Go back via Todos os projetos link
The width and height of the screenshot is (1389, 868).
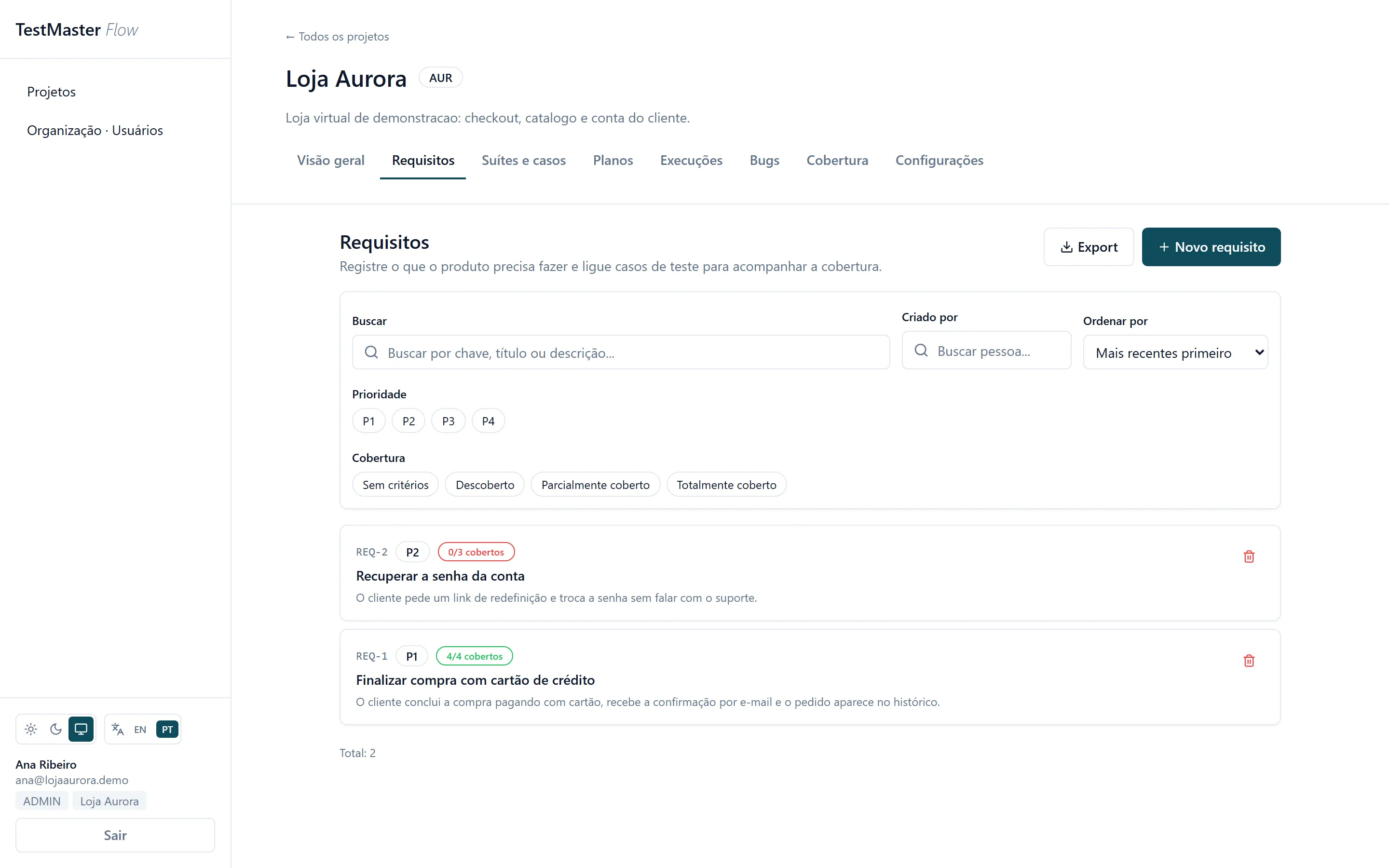pyautogui.click(x=337, y=37)
